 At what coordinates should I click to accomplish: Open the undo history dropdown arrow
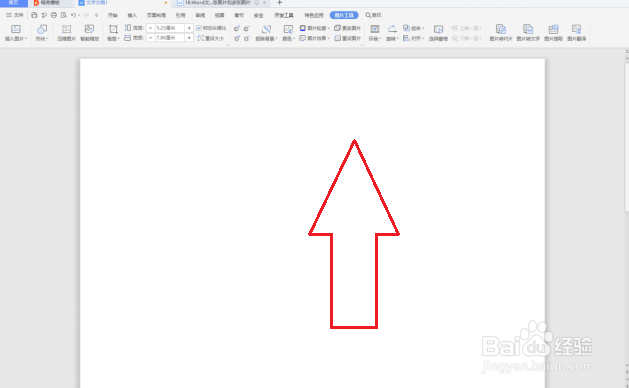coord(79,15)
